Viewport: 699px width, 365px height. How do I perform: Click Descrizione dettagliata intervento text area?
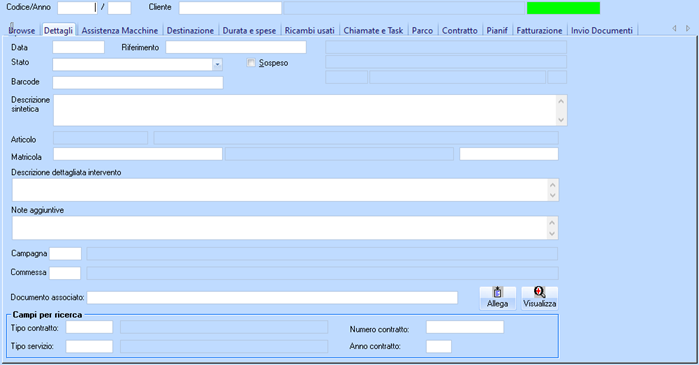click(x=280, y=190)
